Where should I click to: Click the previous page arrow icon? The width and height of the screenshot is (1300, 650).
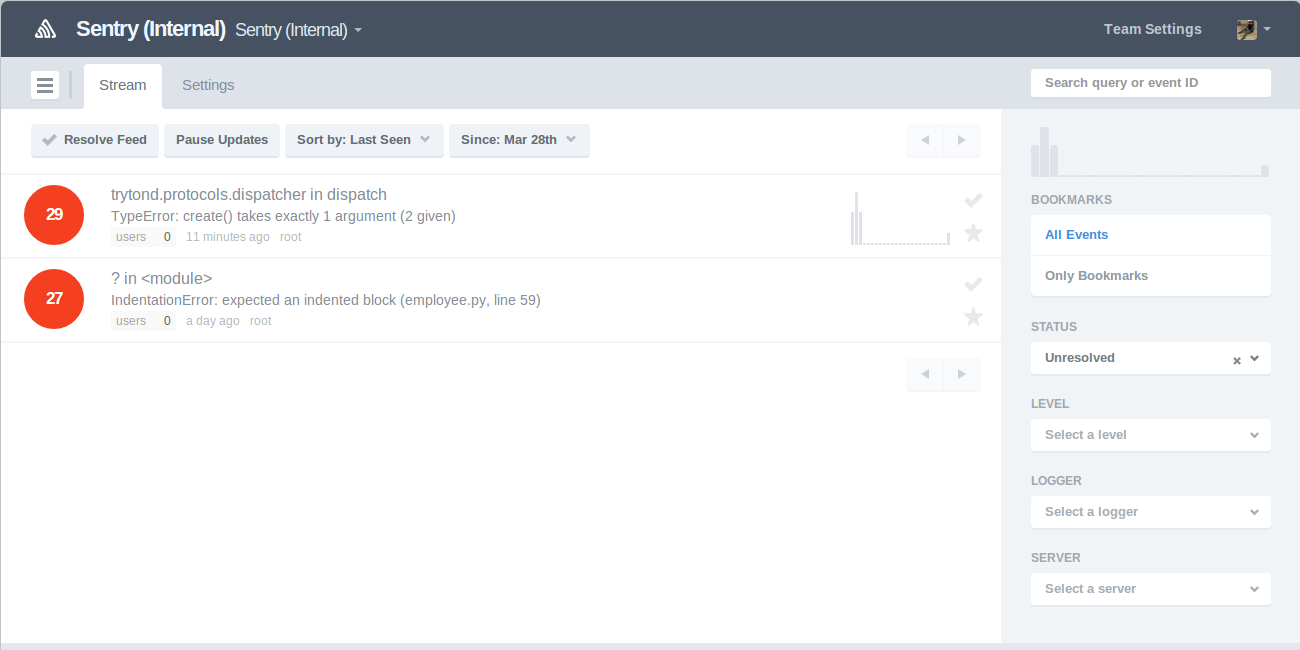click(924, 141)
